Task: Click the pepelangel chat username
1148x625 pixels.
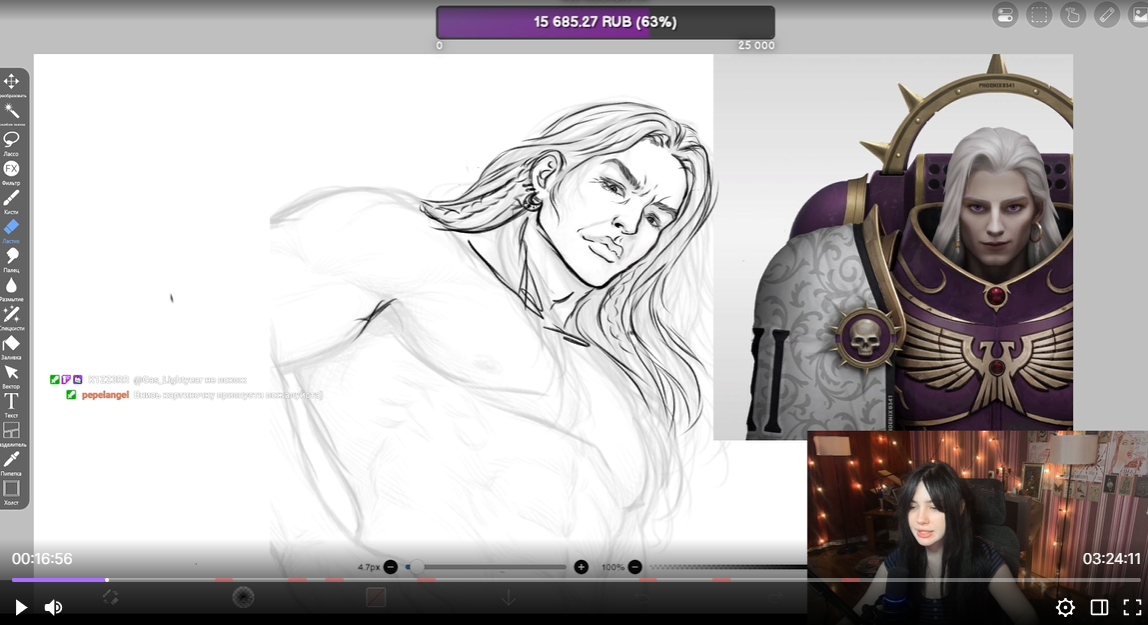Action: click(105, 394)
